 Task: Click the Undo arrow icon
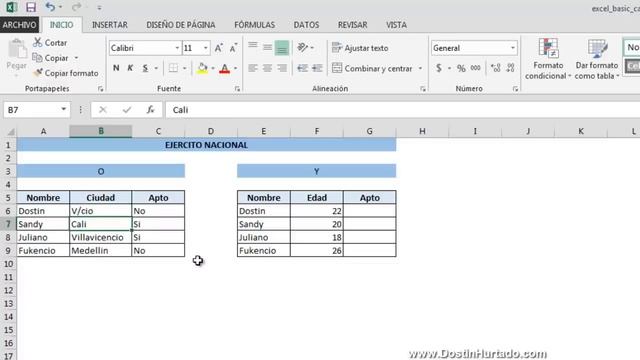coord(50,7)
